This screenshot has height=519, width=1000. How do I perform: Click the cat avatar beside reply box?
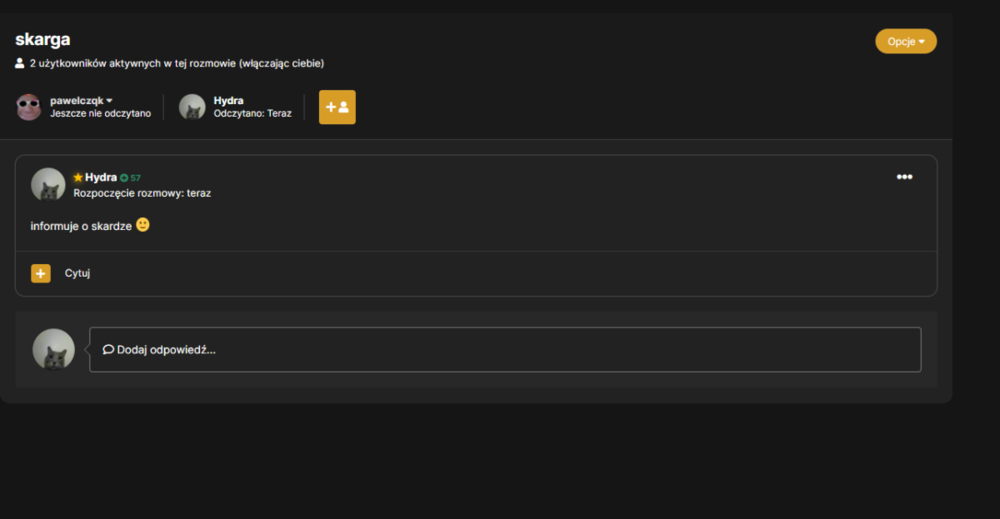coord(54,349)
